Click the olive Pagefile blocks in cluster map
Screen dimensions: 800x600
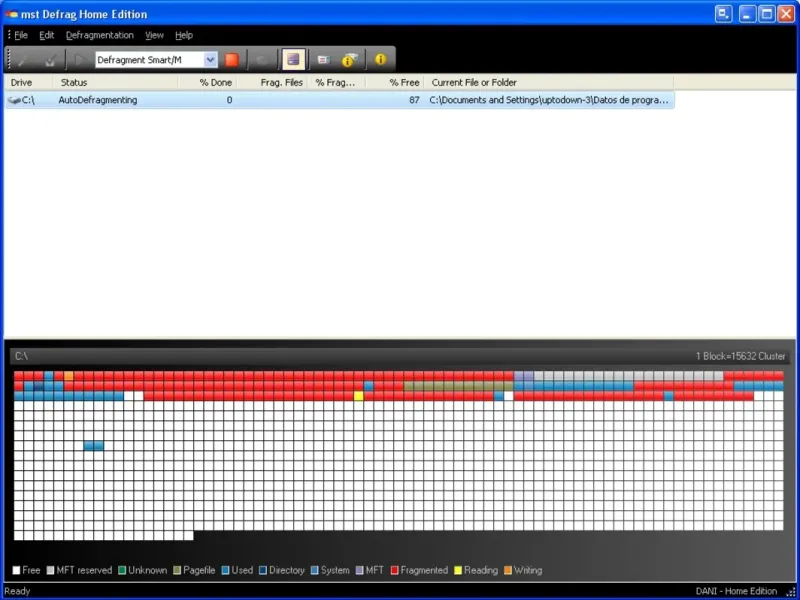pyautogui.click(x=458, y=386)
